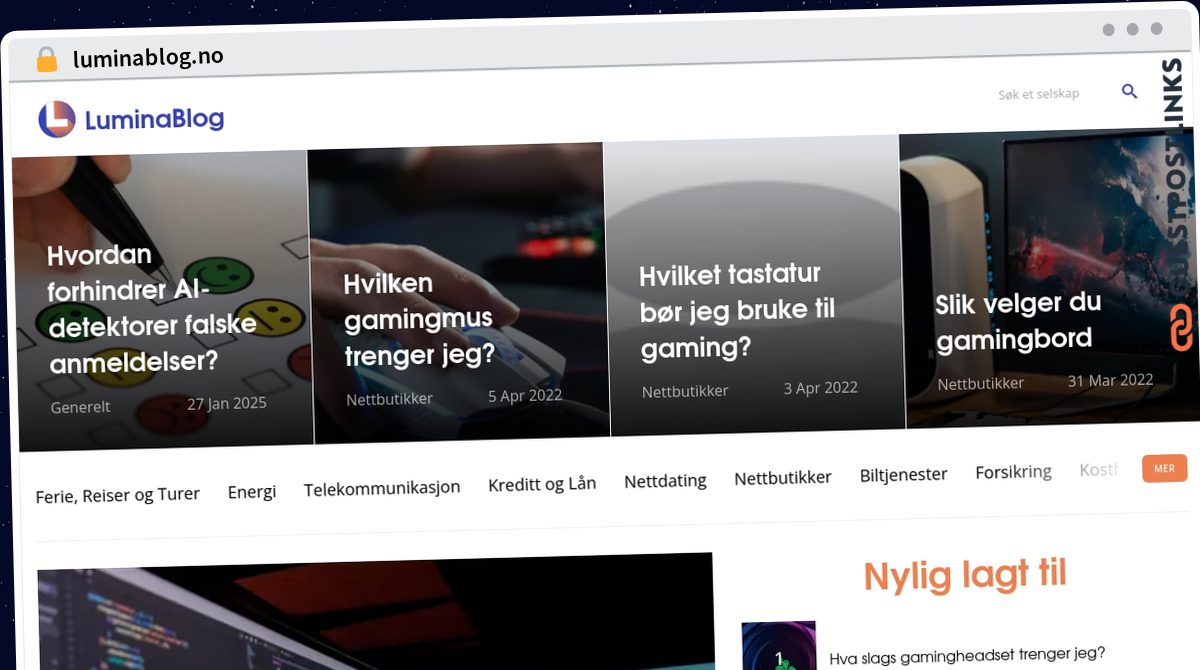
Task: Click the date '31 Mar 2022'
Action: click(1110, 380)
